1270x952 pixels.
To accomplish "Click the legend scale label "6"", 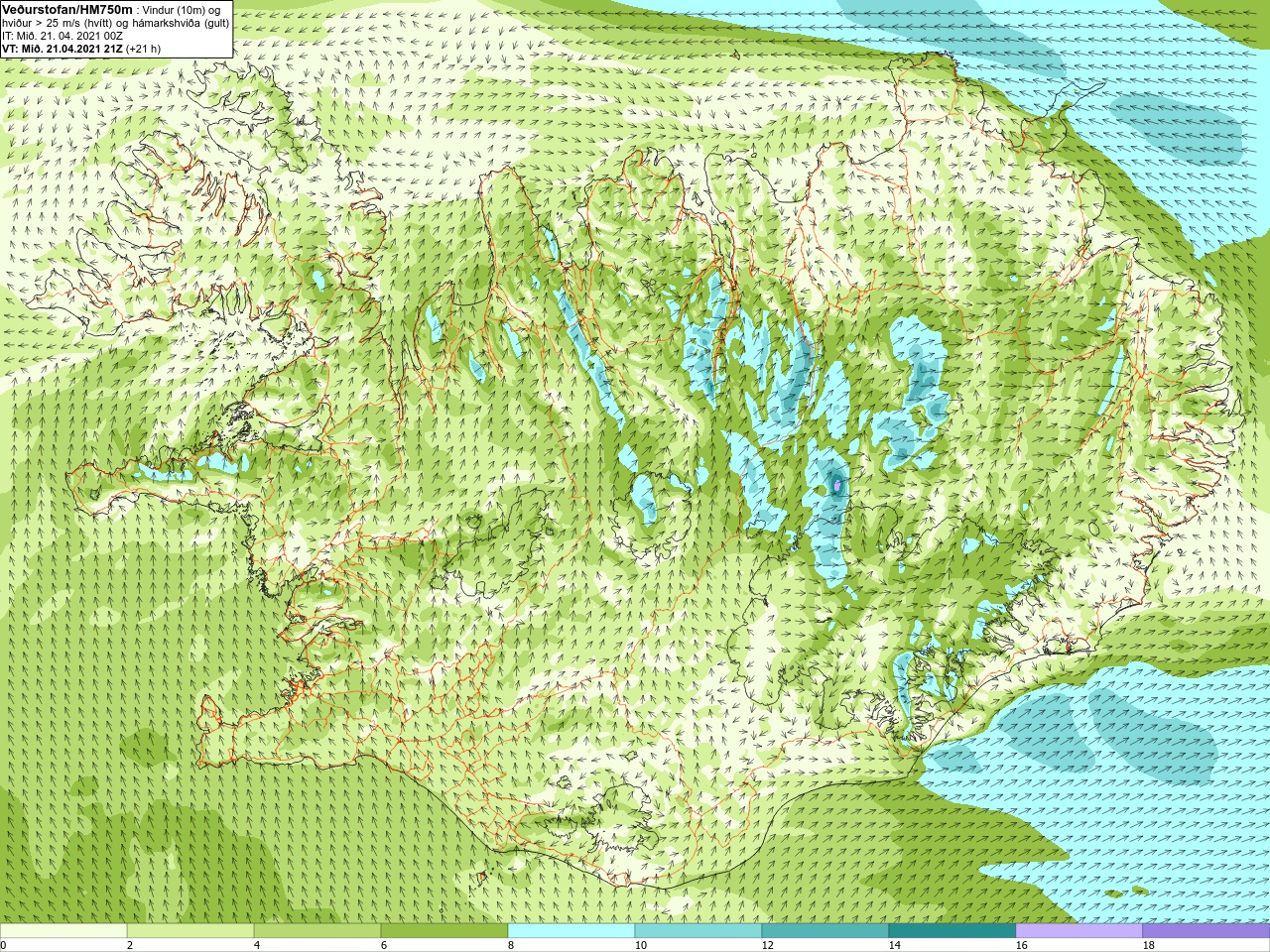I will [x=384, y=945].
